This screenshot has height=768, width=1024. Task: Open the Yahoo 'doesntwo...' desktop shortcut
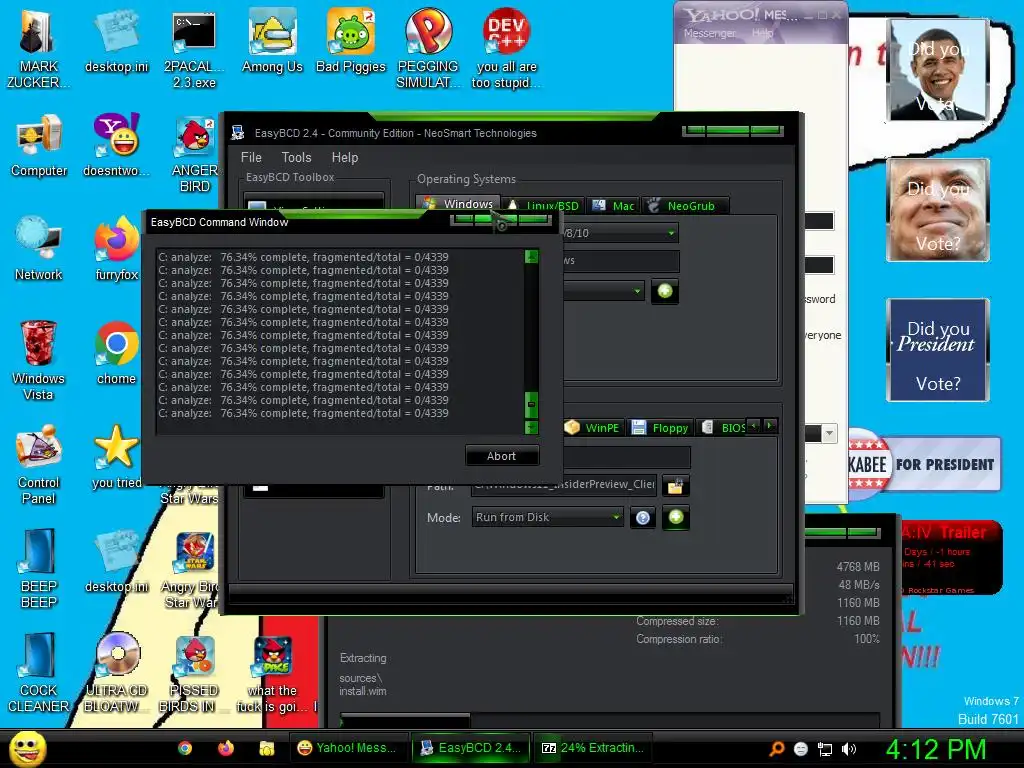click(x=116, y=145)
